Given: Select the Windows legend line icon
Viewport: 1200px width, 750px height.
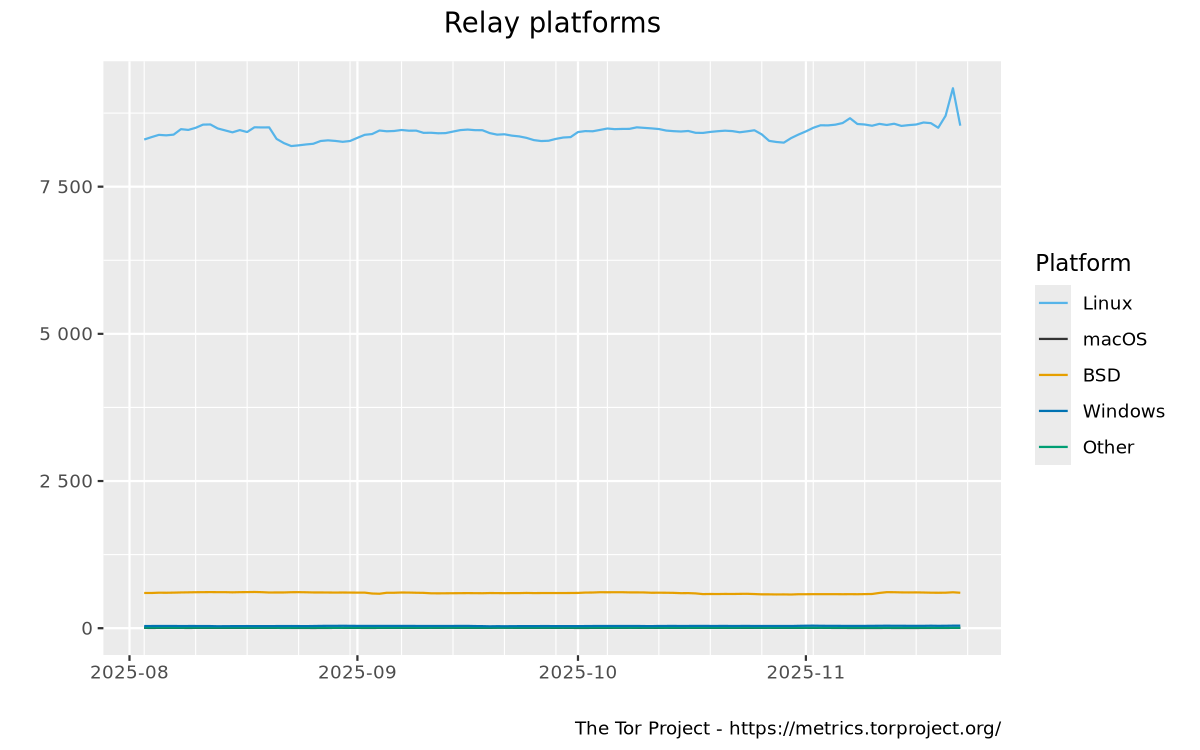Looking at the screenshot, I should coord(1052,411).
